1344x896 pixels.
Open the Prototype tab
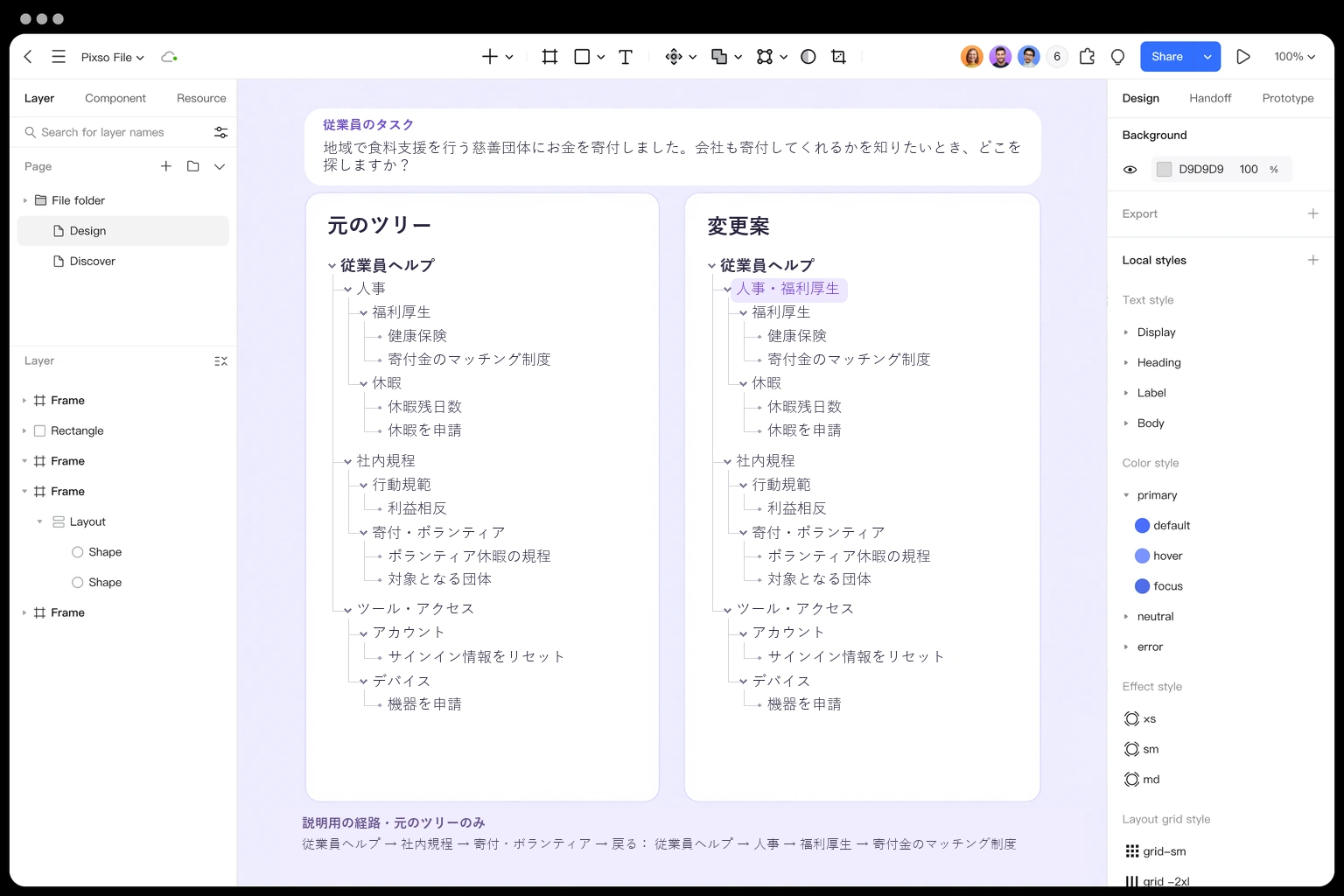point(1288,98)
